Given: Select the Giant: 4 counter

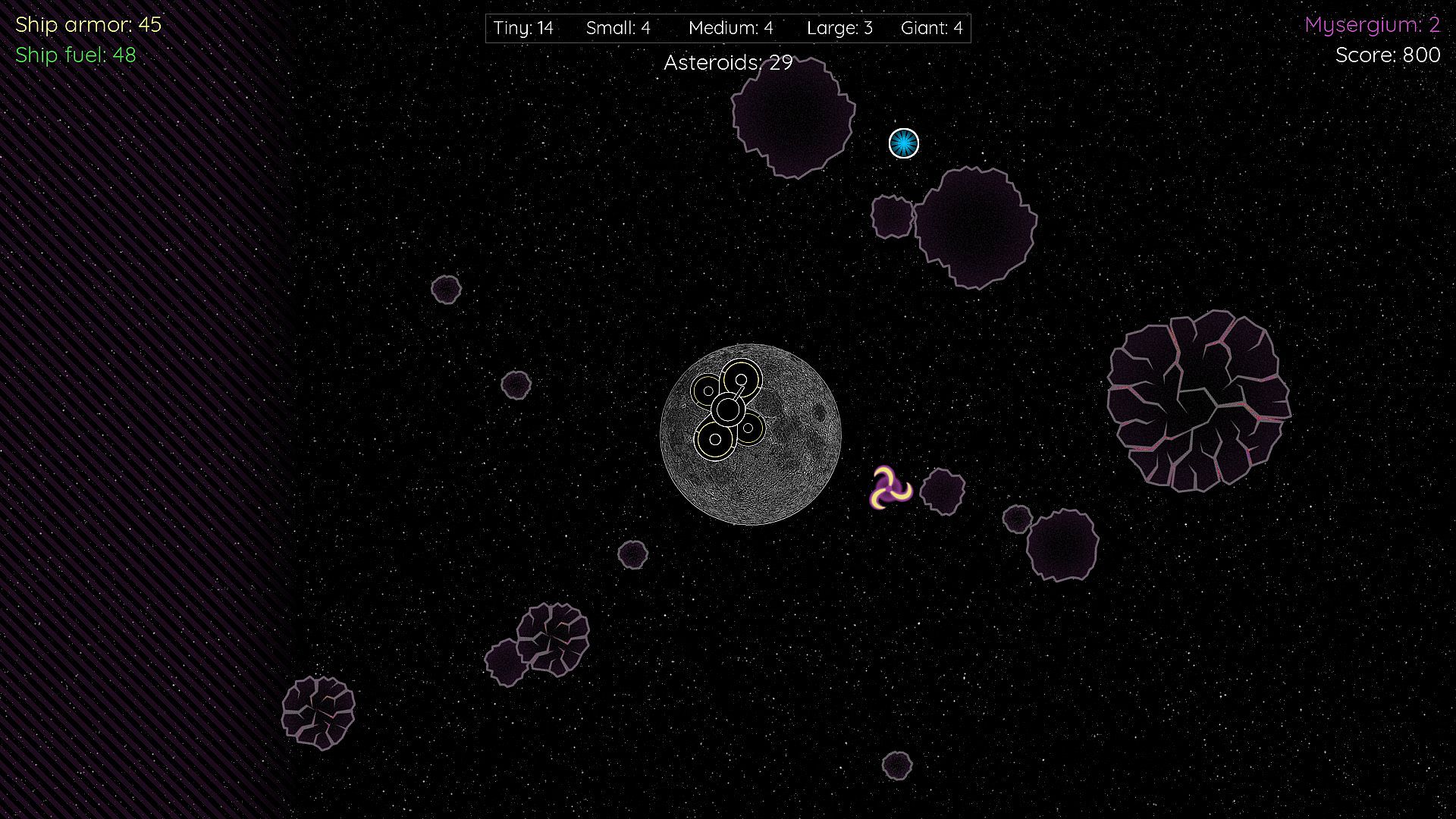Looking at the screenshot, I should (931, 29).
